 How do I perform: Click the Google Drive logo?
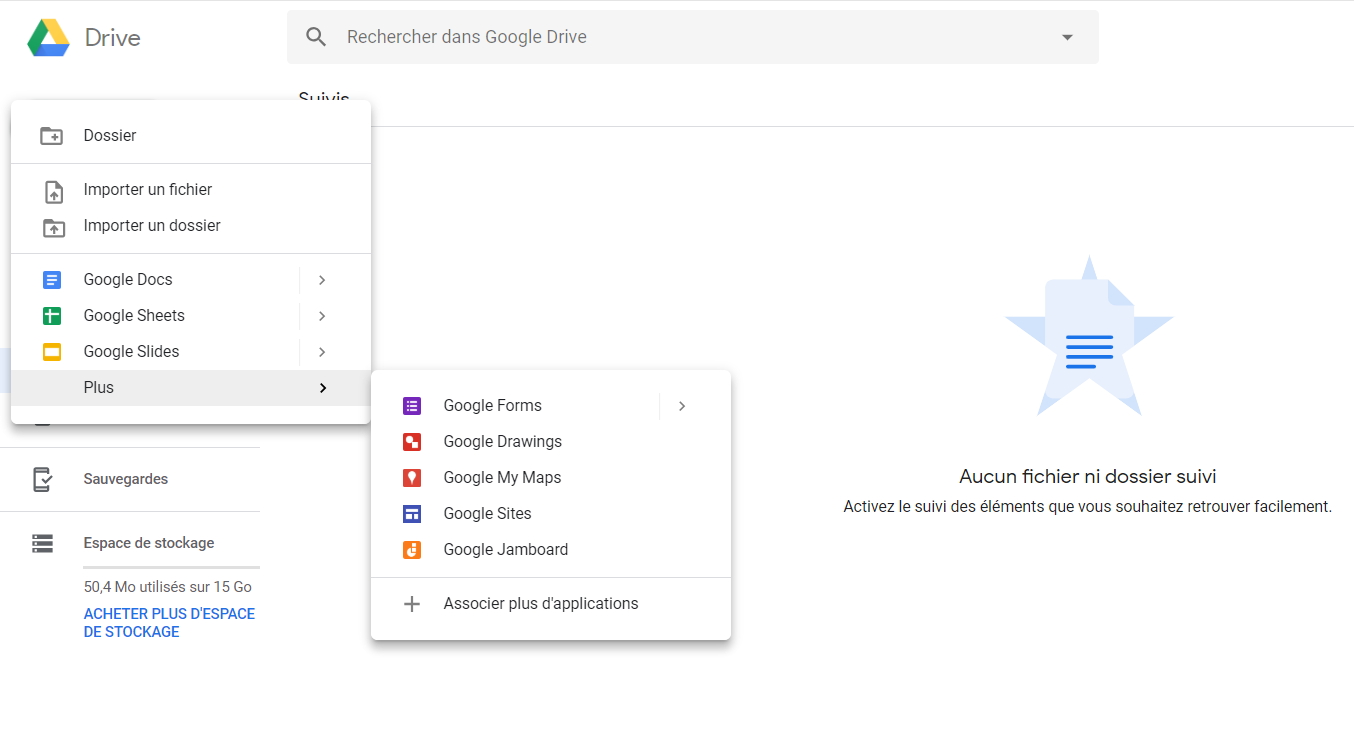pyautogui.click(x=48, y=38)
